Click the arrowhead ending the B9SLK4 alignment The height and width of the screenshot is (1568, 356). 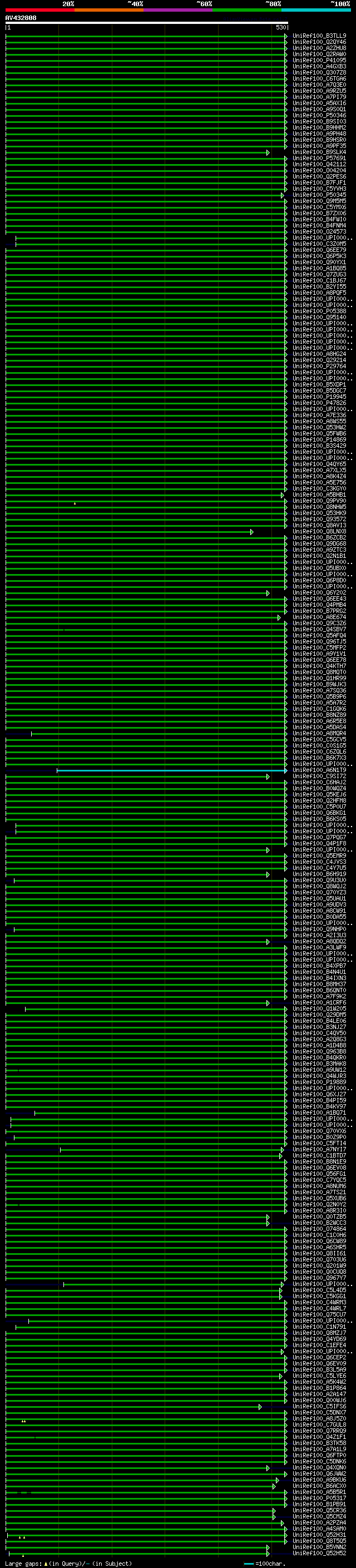pyautogui.click(x=268, y=152)
